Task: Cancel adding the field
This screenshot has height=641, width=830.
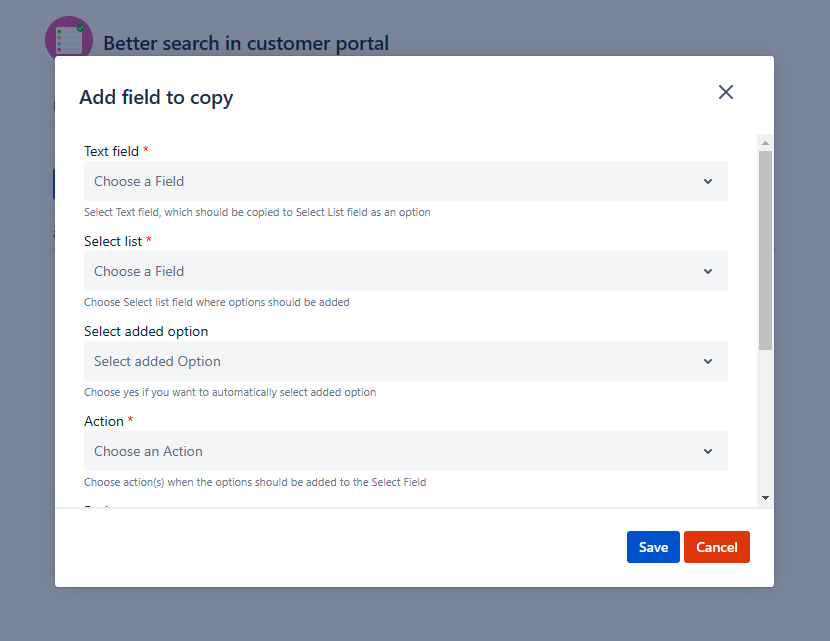Action: [717, 547]
